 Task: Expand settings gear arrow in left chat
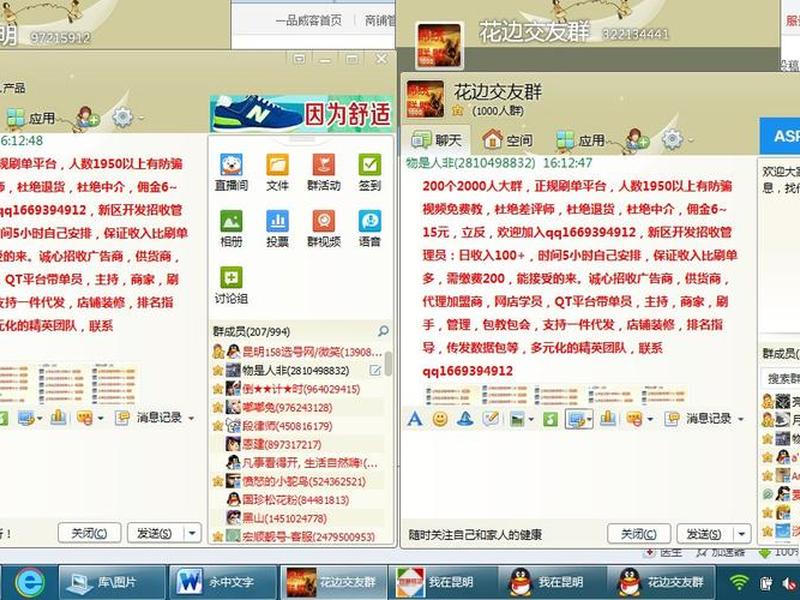click(x=140, y=118)
